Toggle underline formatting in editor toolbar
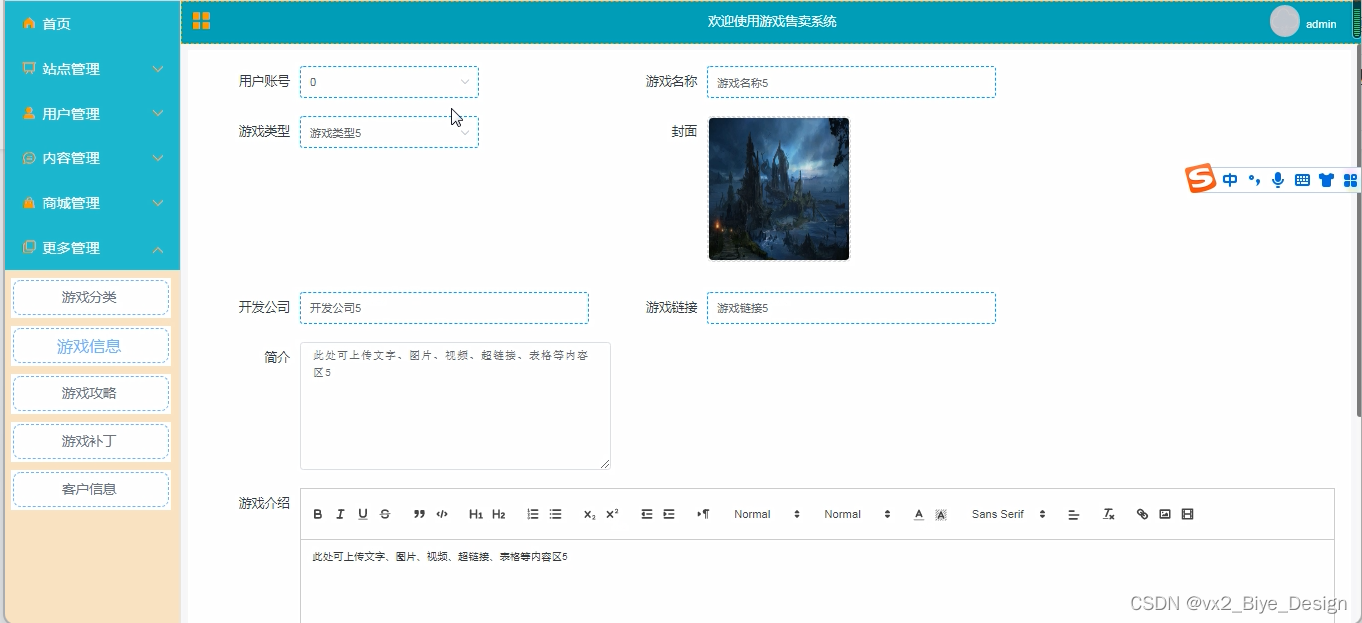This screenshot has height=623, width=1362. point(363,514)
